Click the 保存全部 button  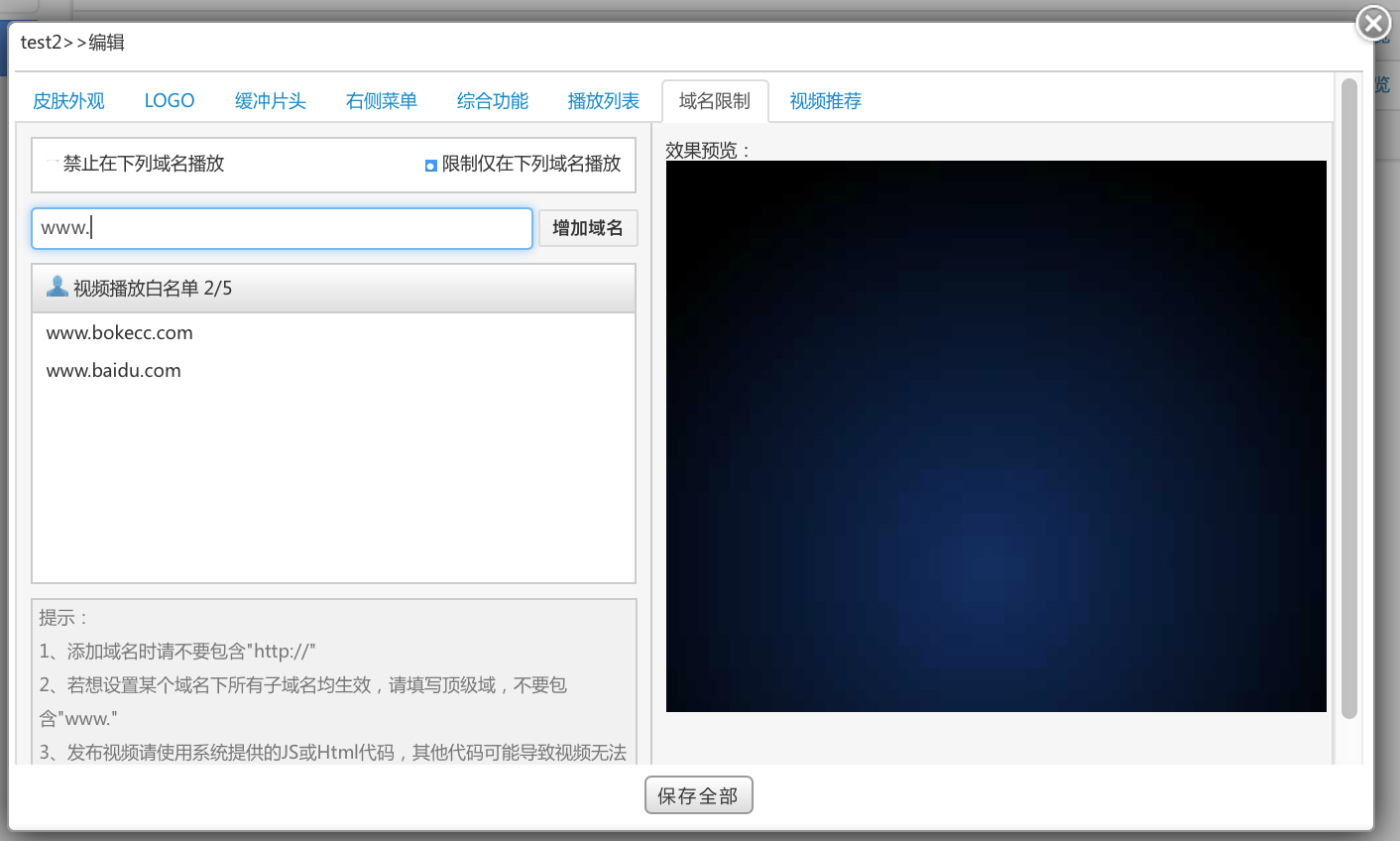[x=699, y=795]
